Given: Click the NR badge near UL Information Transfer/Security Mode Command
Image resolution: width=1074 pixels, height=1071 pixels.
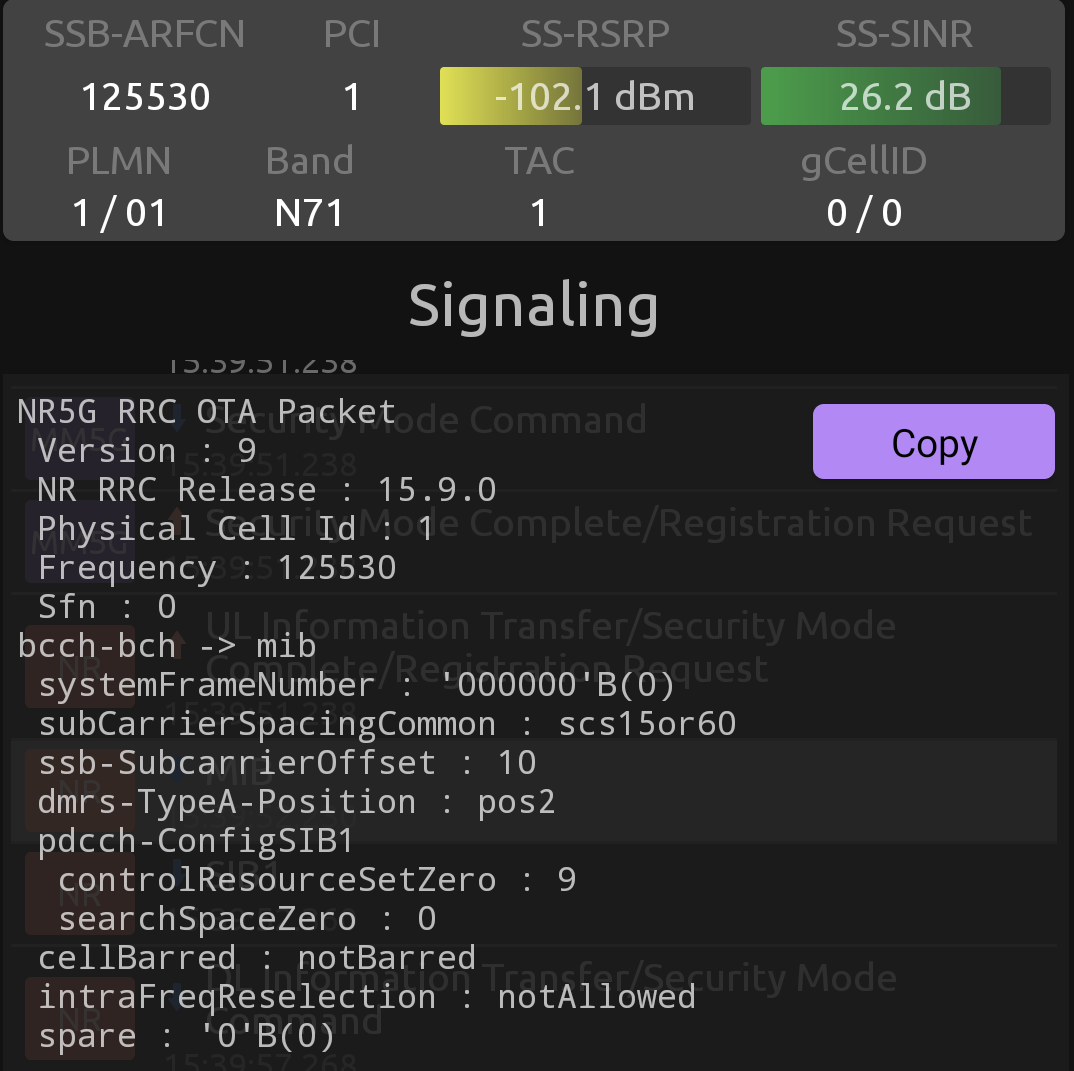Looking at the screenshot, I should (x=78, y=1016).
